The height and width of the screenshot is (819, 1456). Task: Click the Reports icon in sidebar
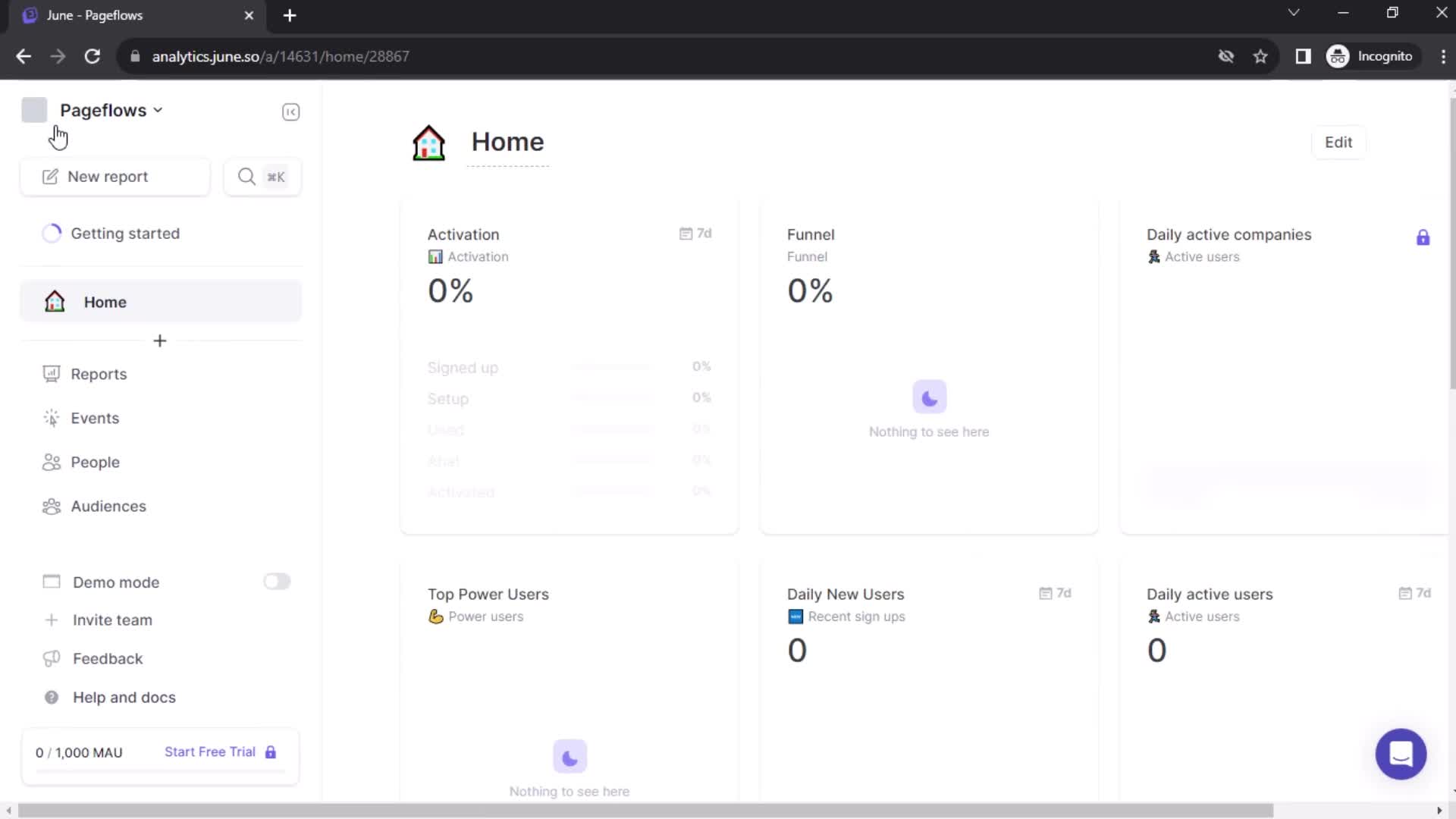[51, 373]
